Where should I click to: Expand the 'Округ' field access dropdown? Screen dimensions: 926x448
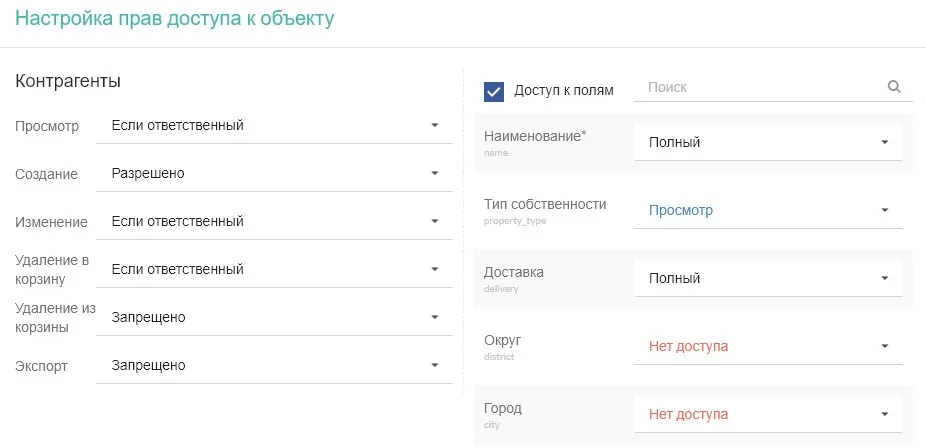tap(767, 346)
